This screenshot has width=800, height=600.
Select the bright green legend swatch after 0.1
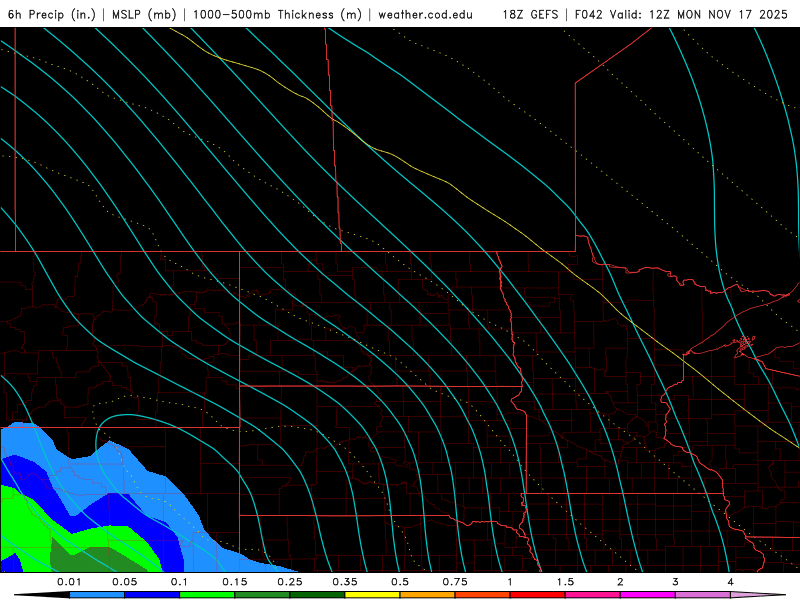[x=207, y=595]
